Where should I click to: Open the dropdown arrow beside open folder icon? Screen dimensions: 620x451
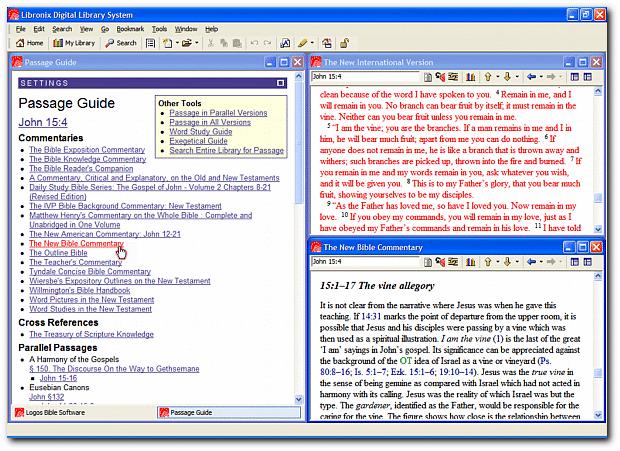[197, 43]
